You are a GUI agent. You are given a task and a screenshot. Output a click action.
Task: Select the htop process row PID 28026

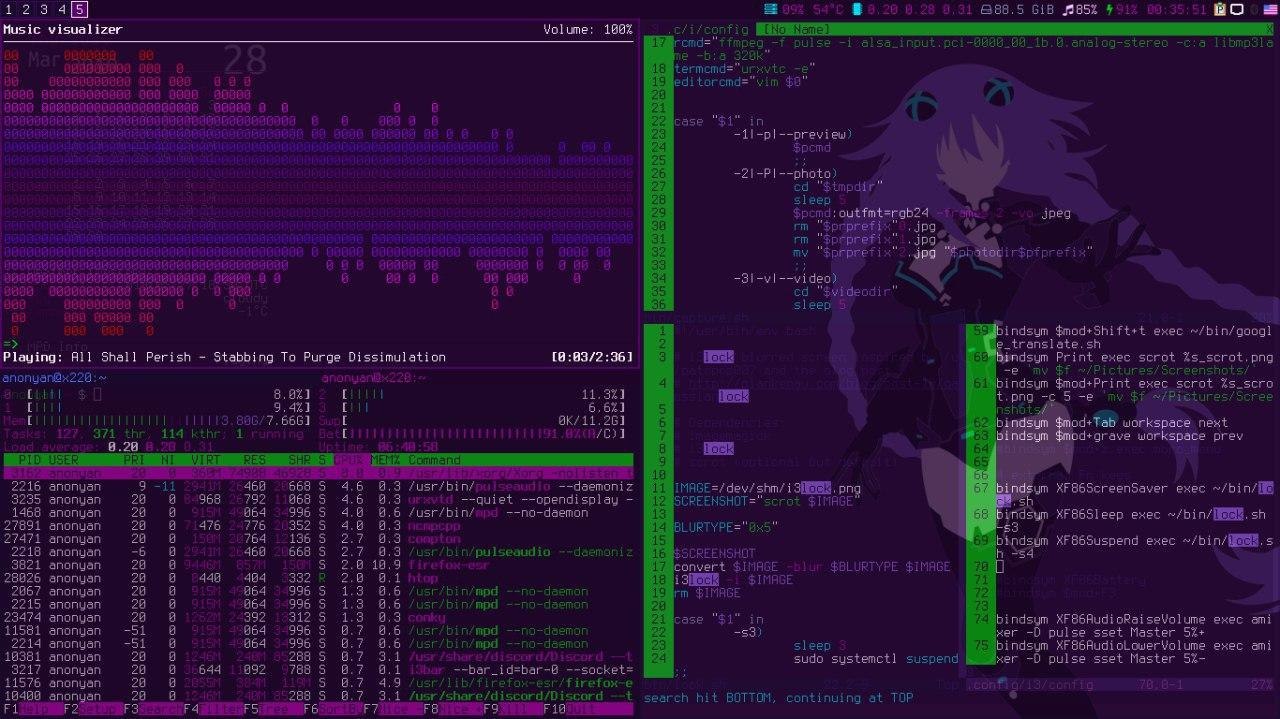tap(317, 578)
